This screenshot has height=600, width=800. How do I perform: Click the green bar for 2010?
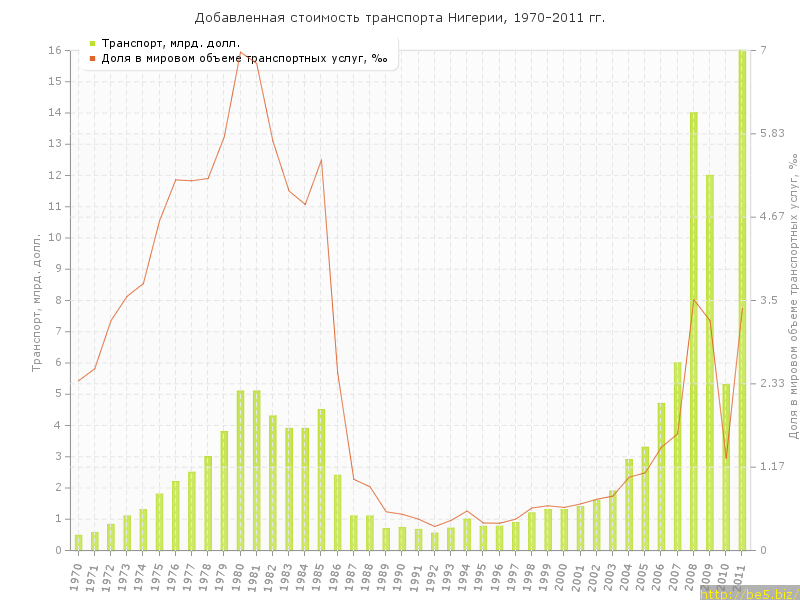pyautogui.click(x=726, y=467)
